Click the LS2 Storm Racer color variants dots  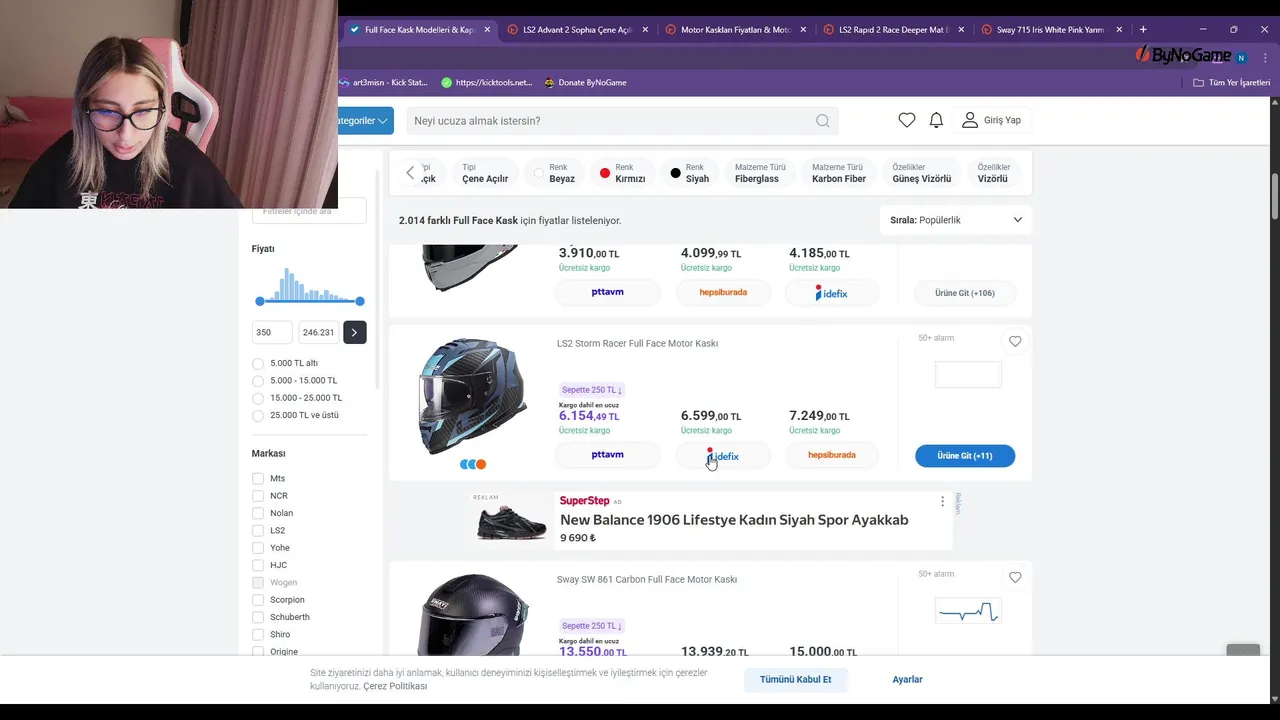coord(473,464)
